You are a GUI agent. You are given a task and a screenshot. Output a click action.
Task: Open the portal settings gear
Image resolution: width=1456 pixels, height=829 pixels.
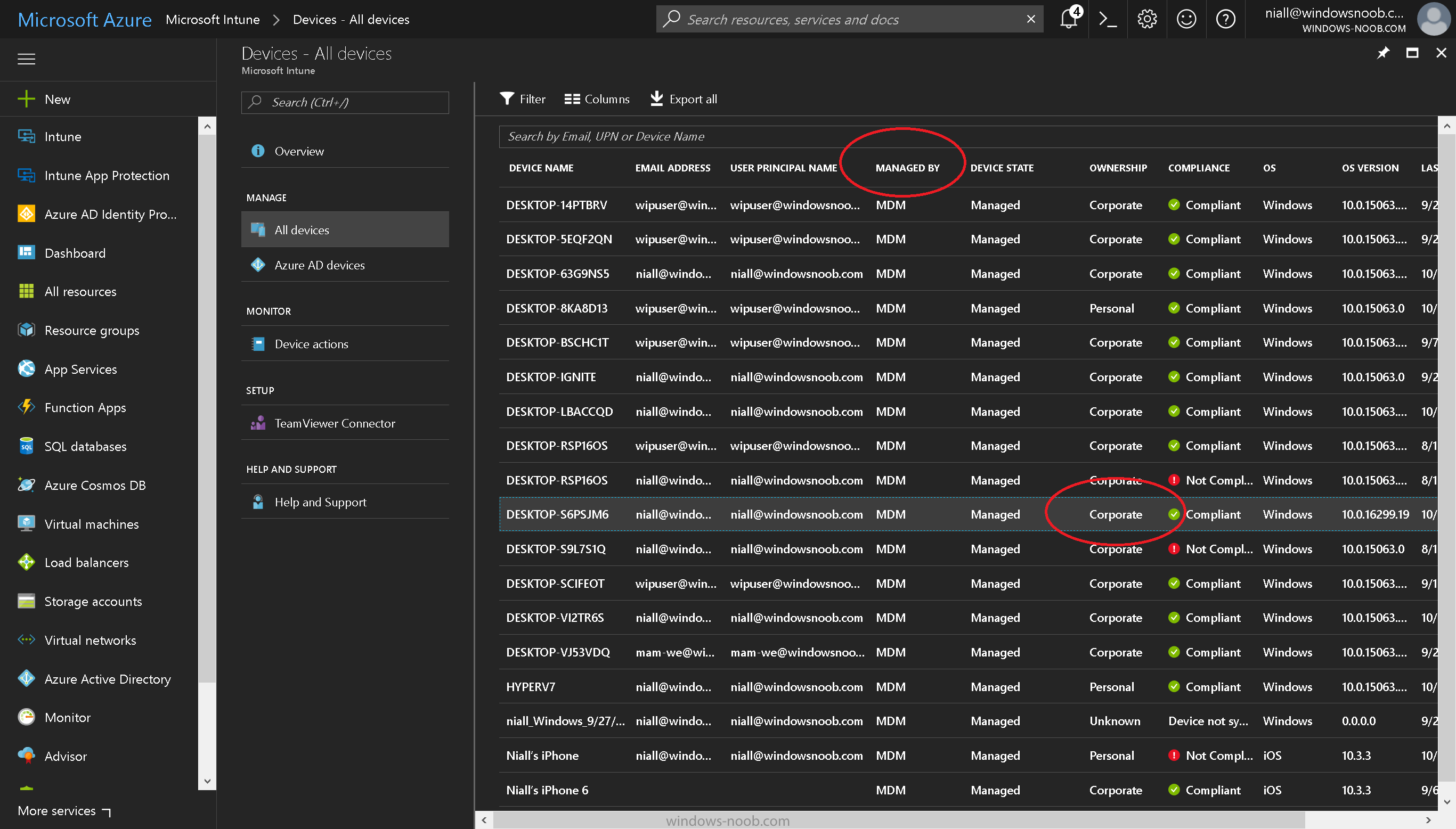(1146, 19)
